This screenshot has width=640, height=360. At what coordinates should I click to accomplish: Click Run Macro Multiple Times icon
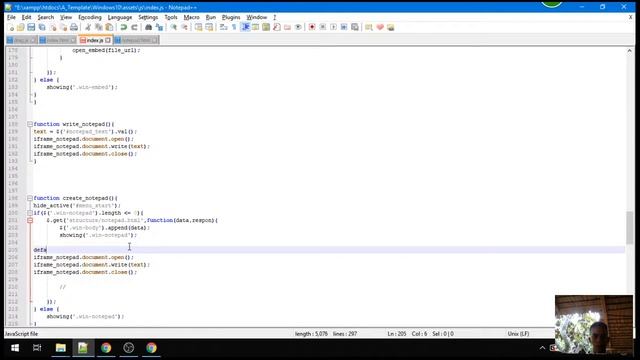pyautogui.click(x=344, y=27)
